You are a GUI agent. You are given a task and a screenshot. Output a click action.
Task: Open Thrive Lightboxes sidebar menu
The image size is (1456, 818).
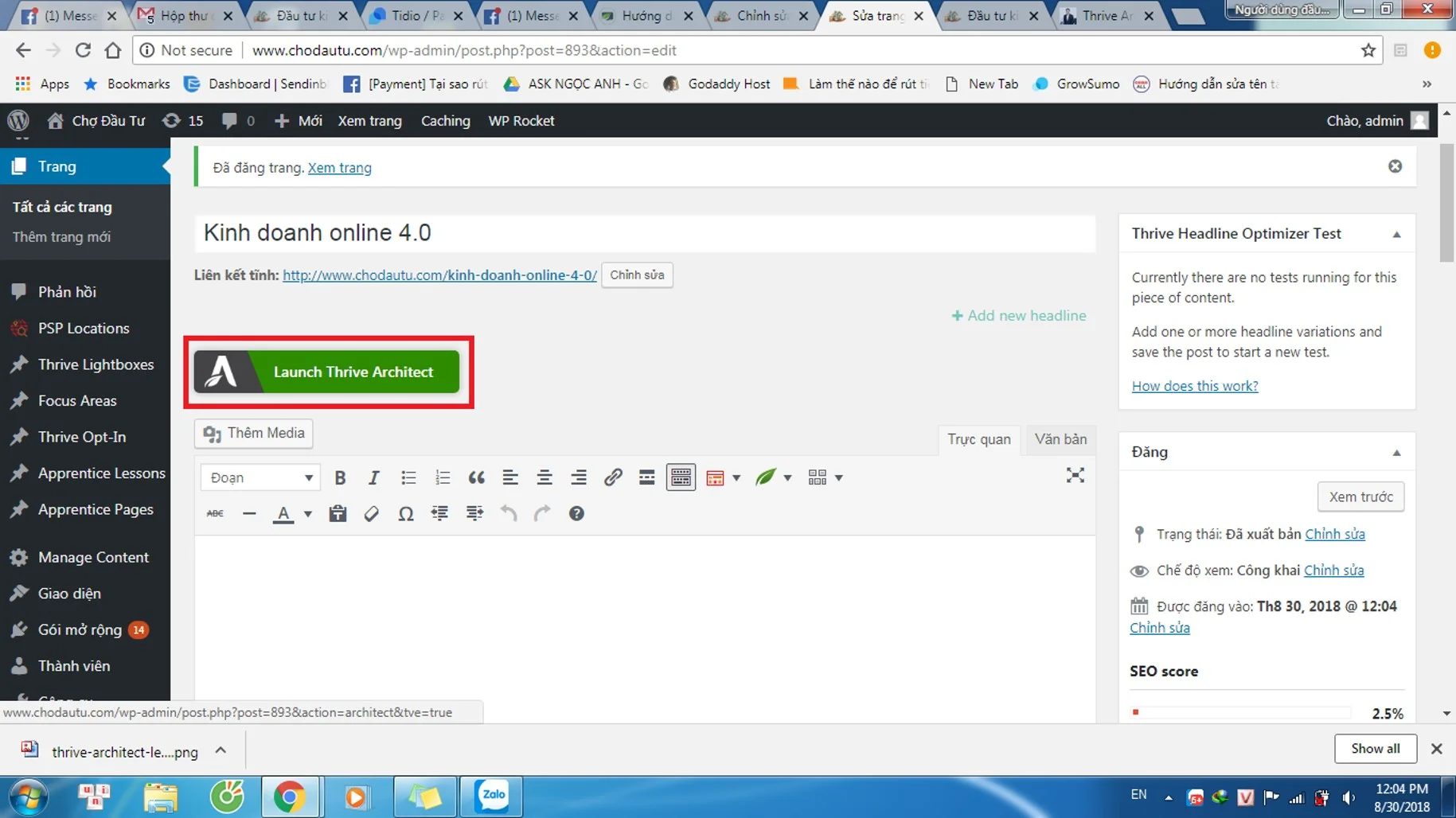[85, 364]
